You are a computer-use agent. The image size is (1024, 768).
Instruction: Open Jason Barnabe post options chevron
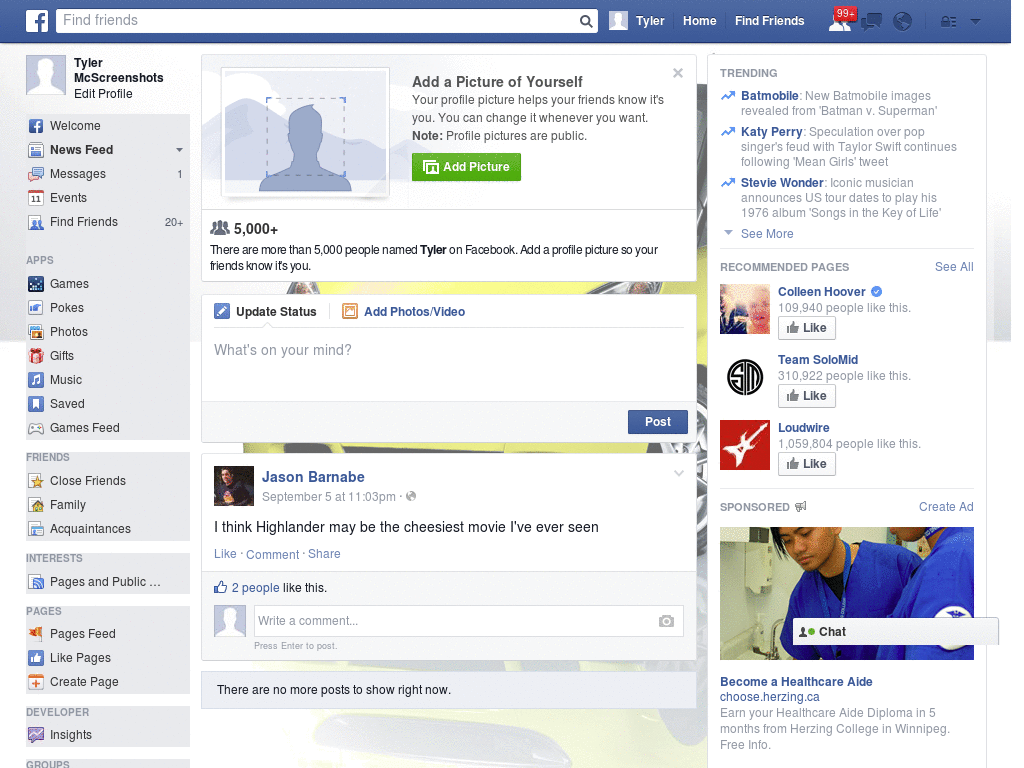(x=679, y=473)
